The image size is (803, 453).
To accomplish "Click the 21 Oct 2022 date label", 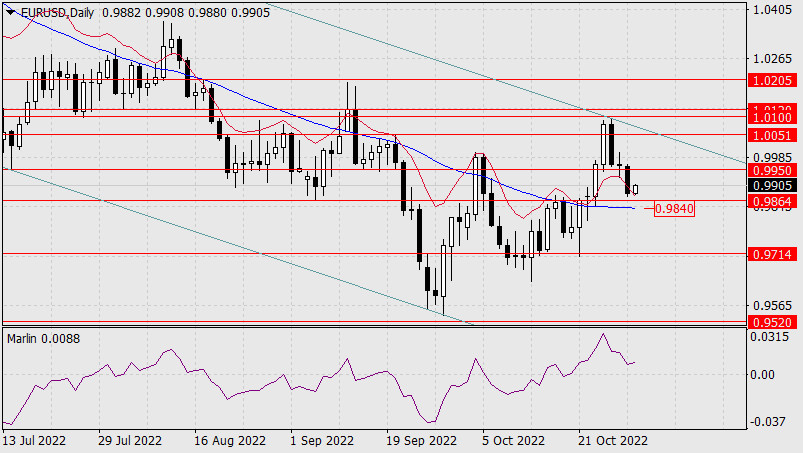I will (x=612, y=441).
